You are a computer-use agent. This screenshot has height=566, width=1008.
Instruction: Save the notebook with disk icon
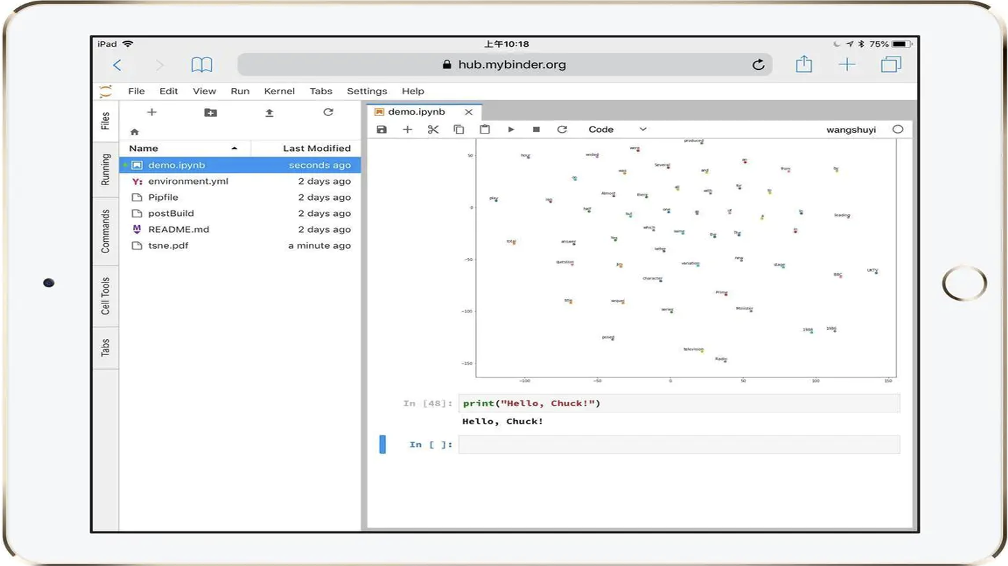(x=382, y=129)
